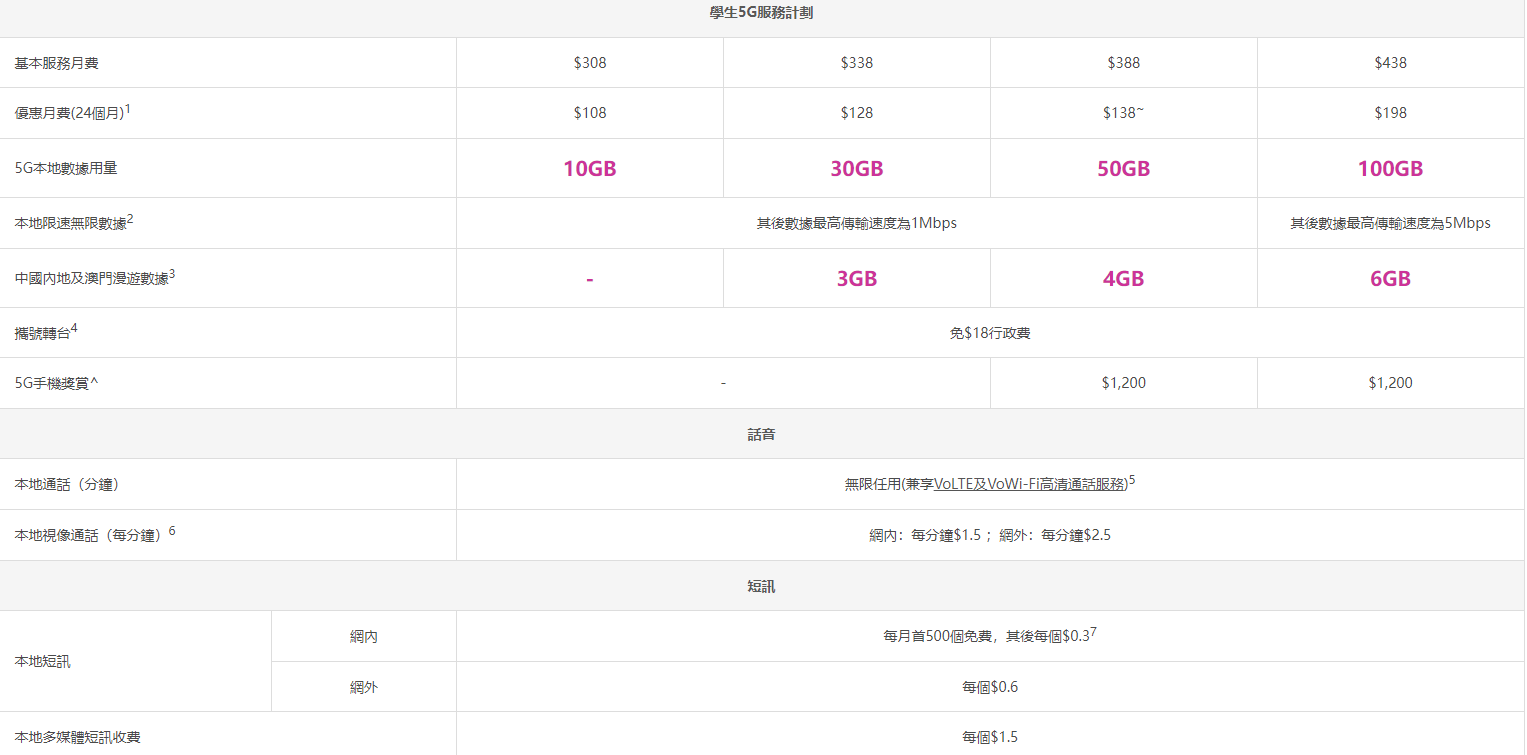Click the 學生5G服務計劃 table heading
The height and width of the screenshot is (755, 1527).
761,13
